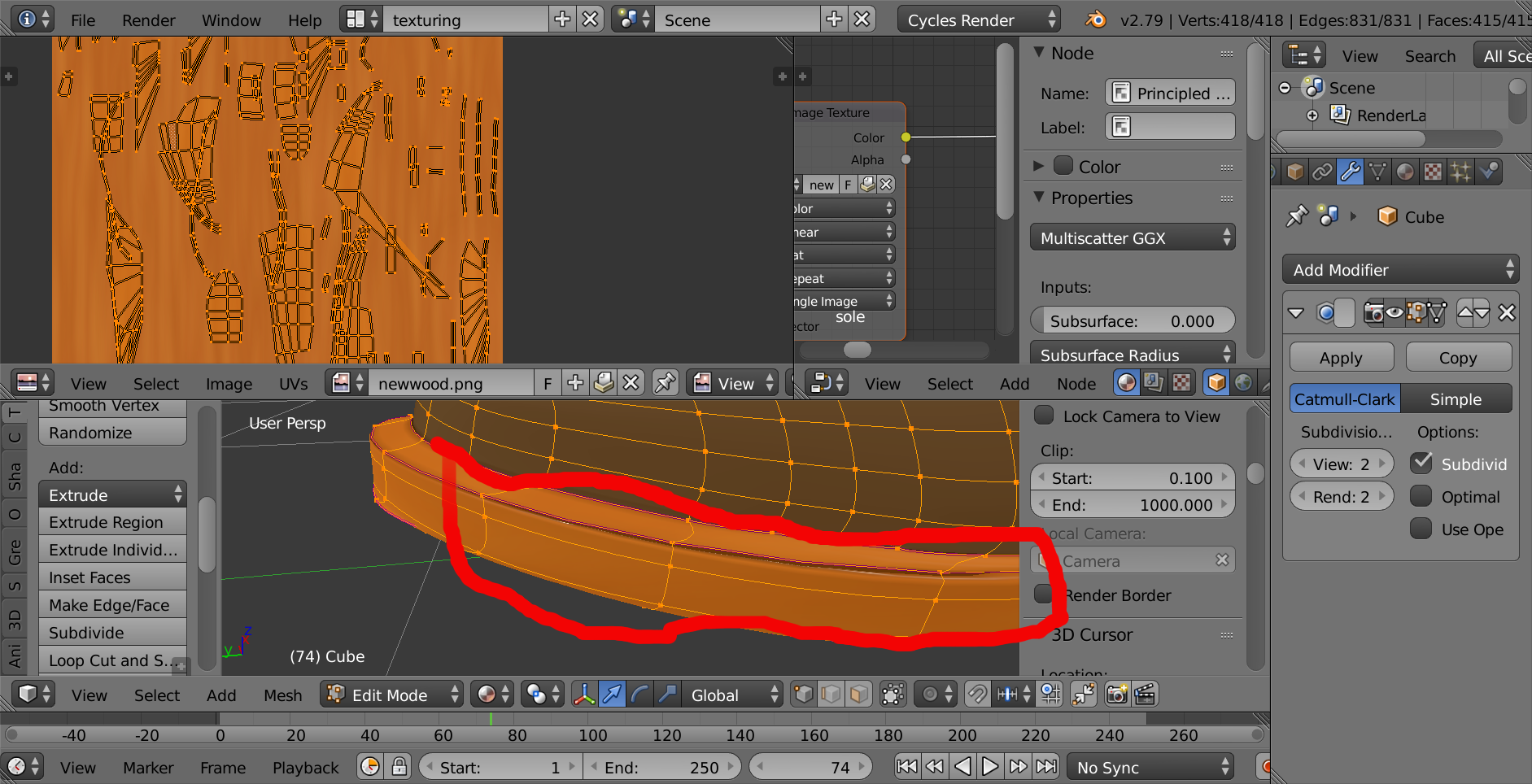Toggle modifier render visibility camera icon
The image size is (1532, 784).
point(1373,312)
